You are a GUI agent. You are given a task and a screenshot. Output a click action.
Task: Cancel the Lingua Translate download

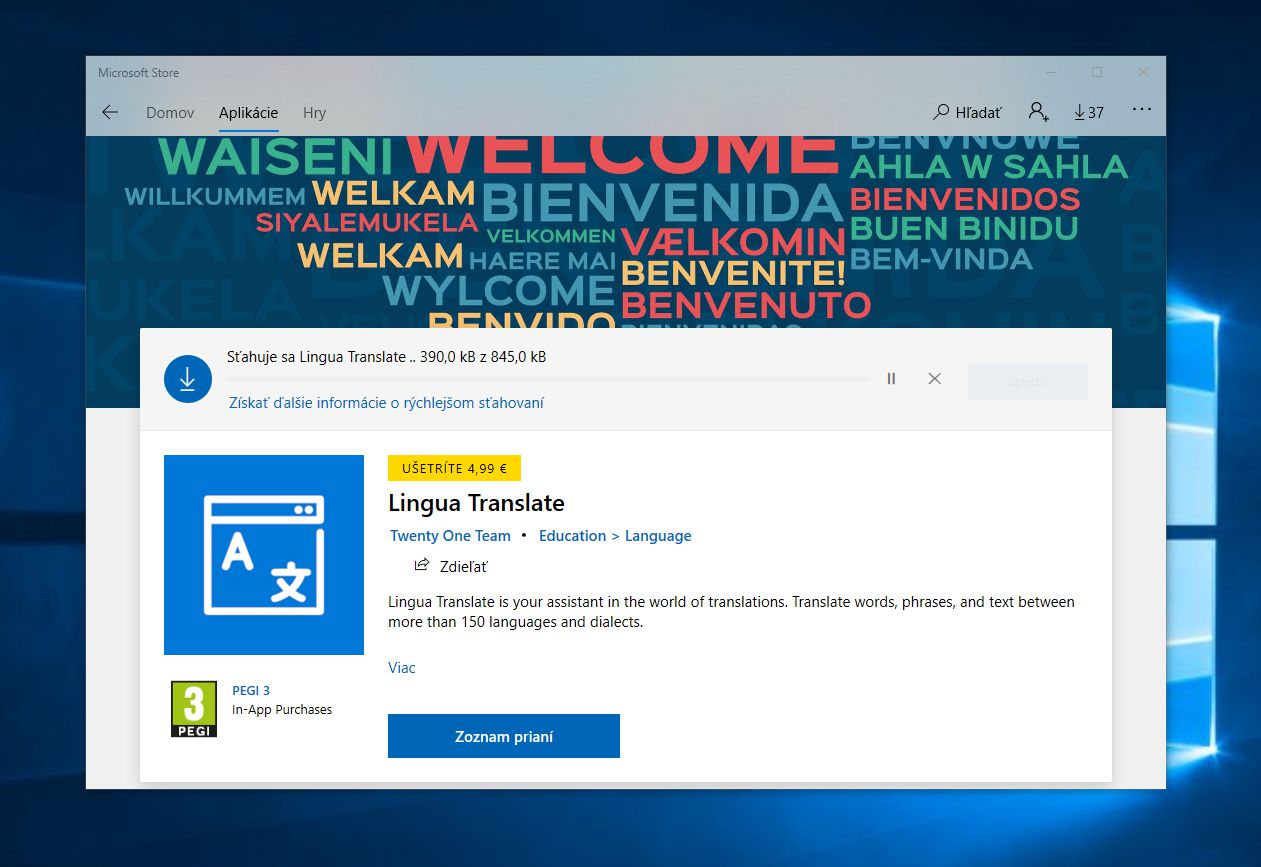click(934, 378)
